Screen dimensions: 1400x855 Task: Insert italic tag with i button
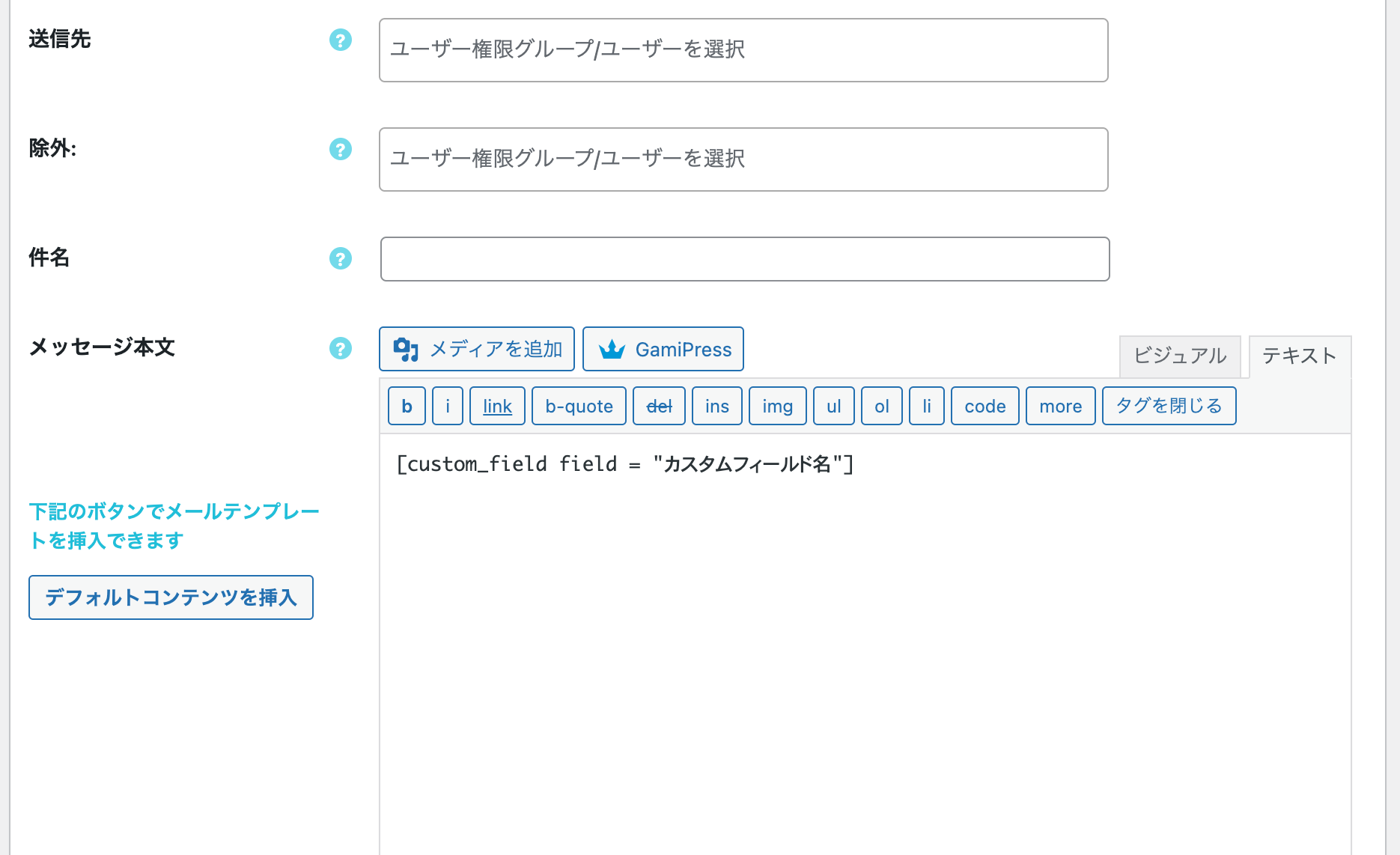[448, 406]
